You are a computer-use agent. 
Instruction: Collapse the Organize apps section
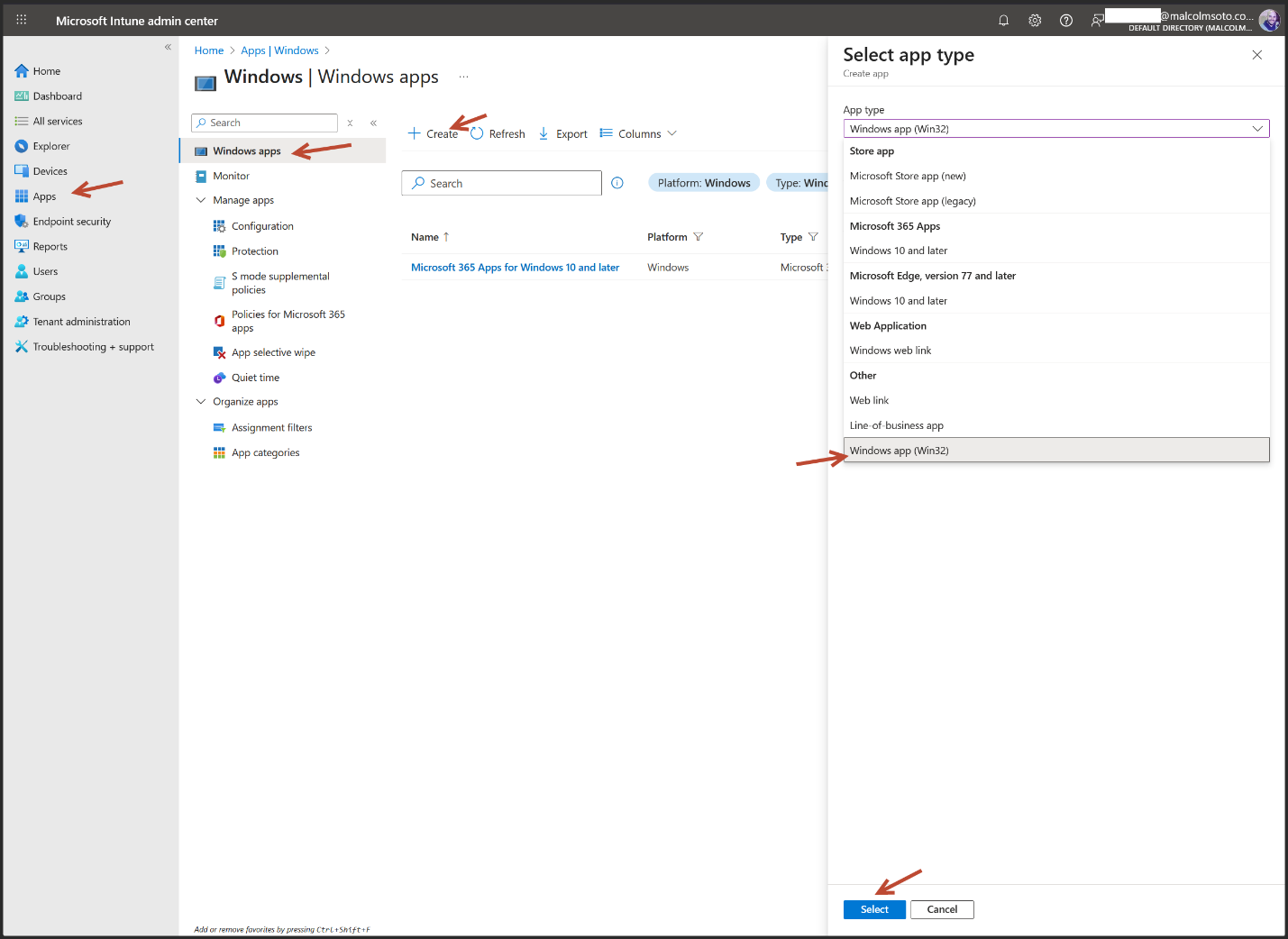(x=201, y=402)
